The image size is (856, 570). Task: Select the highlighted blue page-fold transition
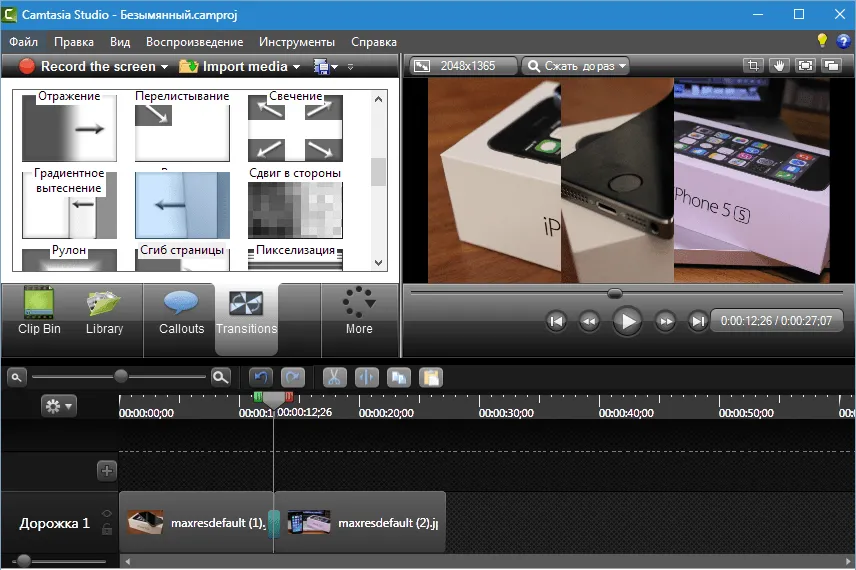coord(182,205)
